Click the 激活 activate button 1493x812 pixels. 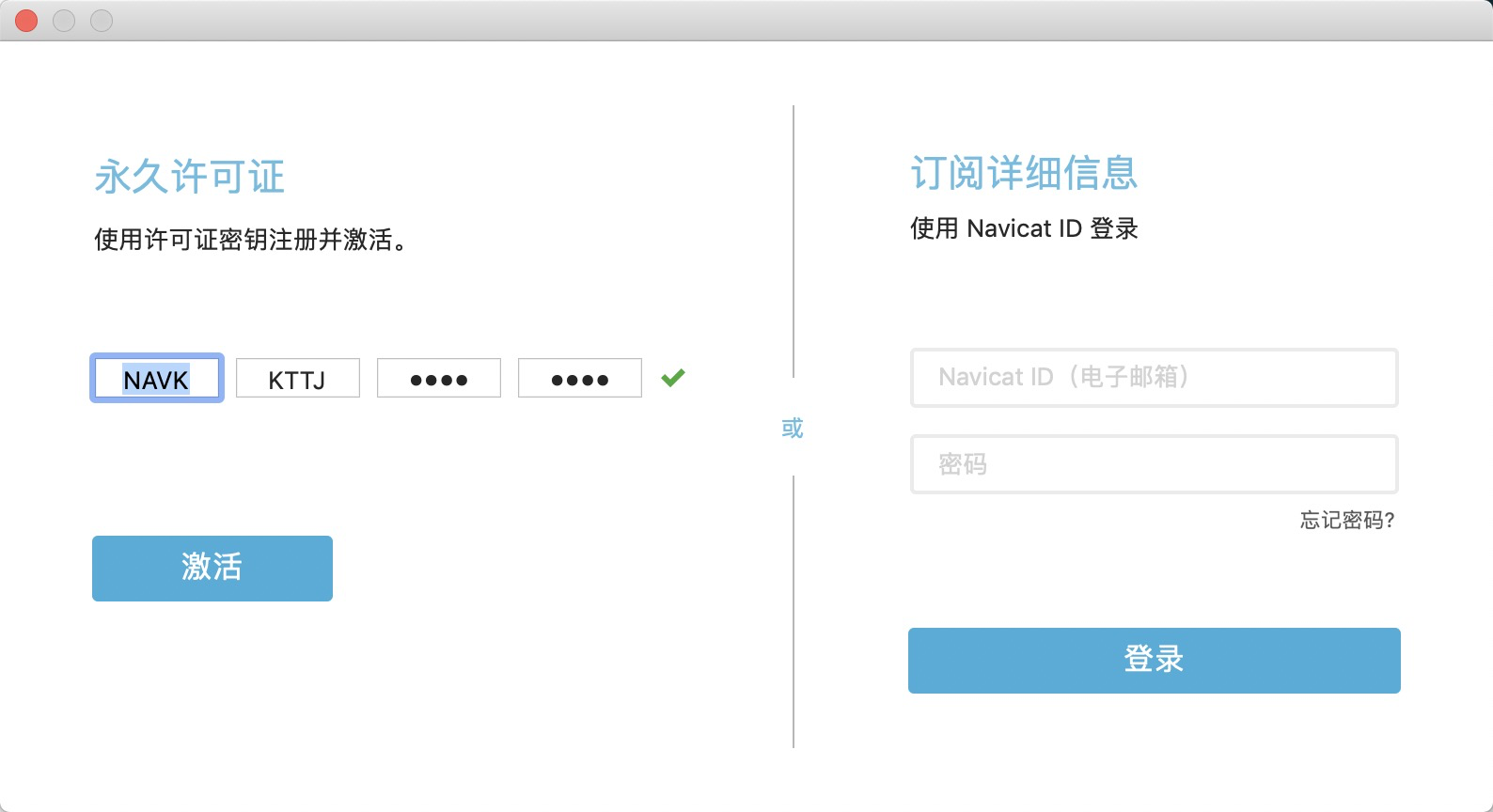(212, 569)
